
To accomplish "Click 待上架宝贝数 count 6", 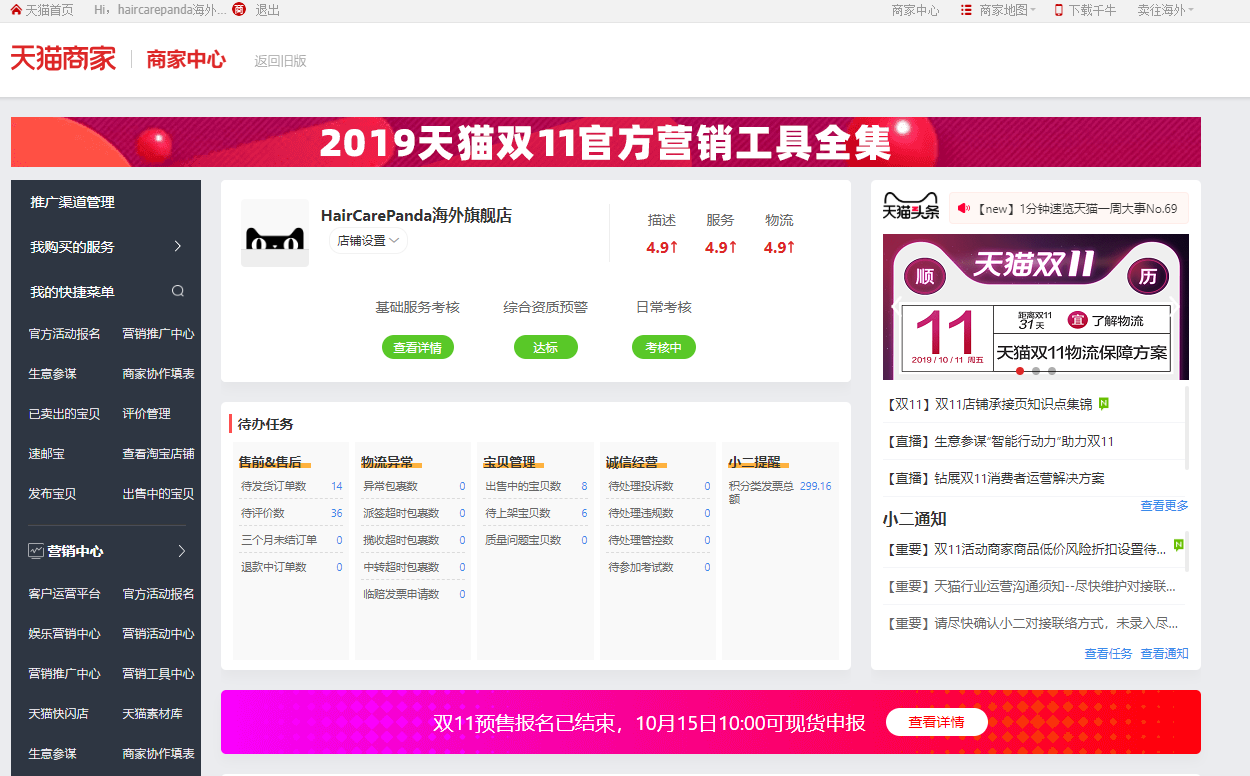I will (584, 513).
